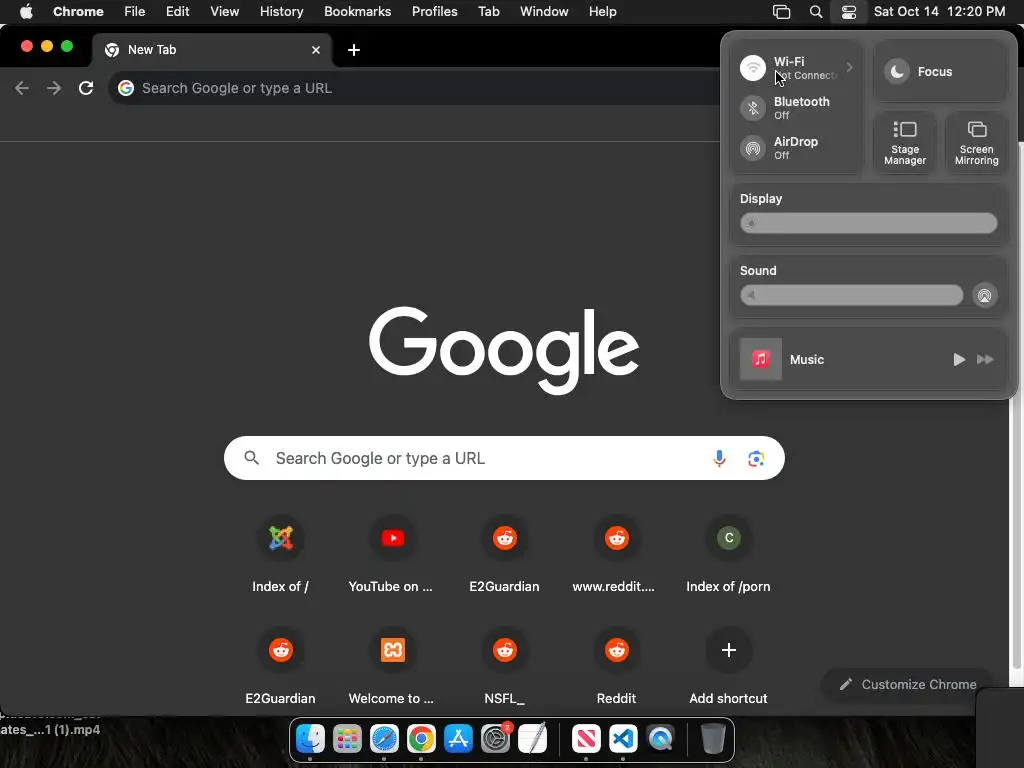Open Chrome from the Dock
Screen dimensions: 1024x768
421,739
